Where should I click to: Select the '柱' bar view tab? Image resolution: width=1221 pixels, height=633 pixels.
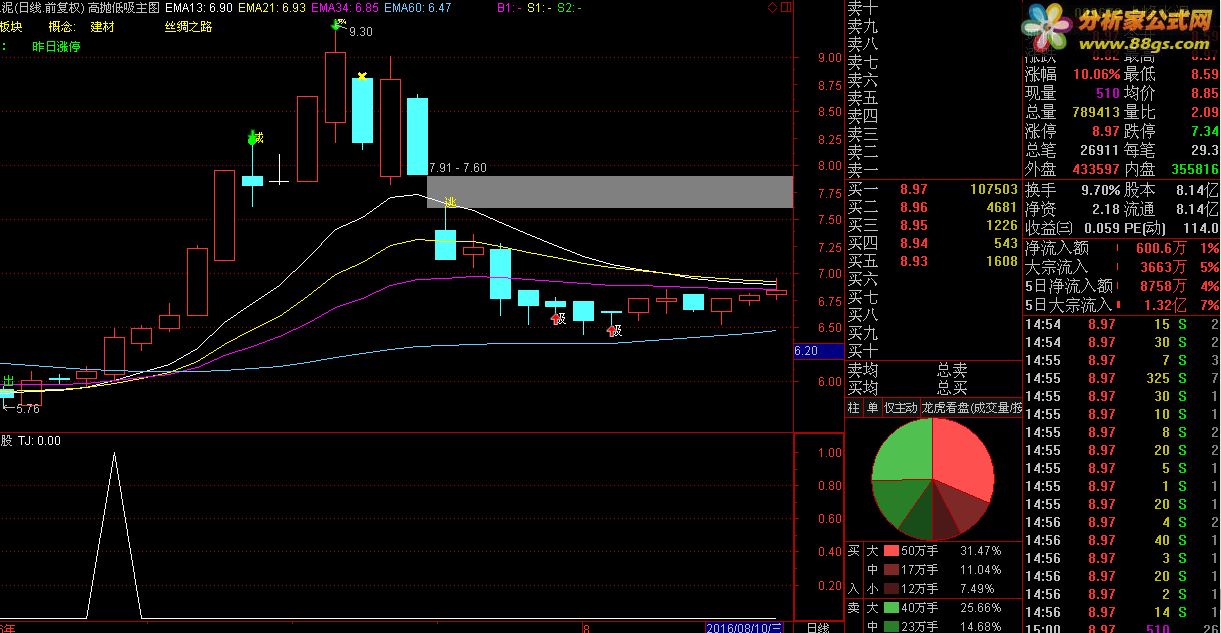click(853, 408)
